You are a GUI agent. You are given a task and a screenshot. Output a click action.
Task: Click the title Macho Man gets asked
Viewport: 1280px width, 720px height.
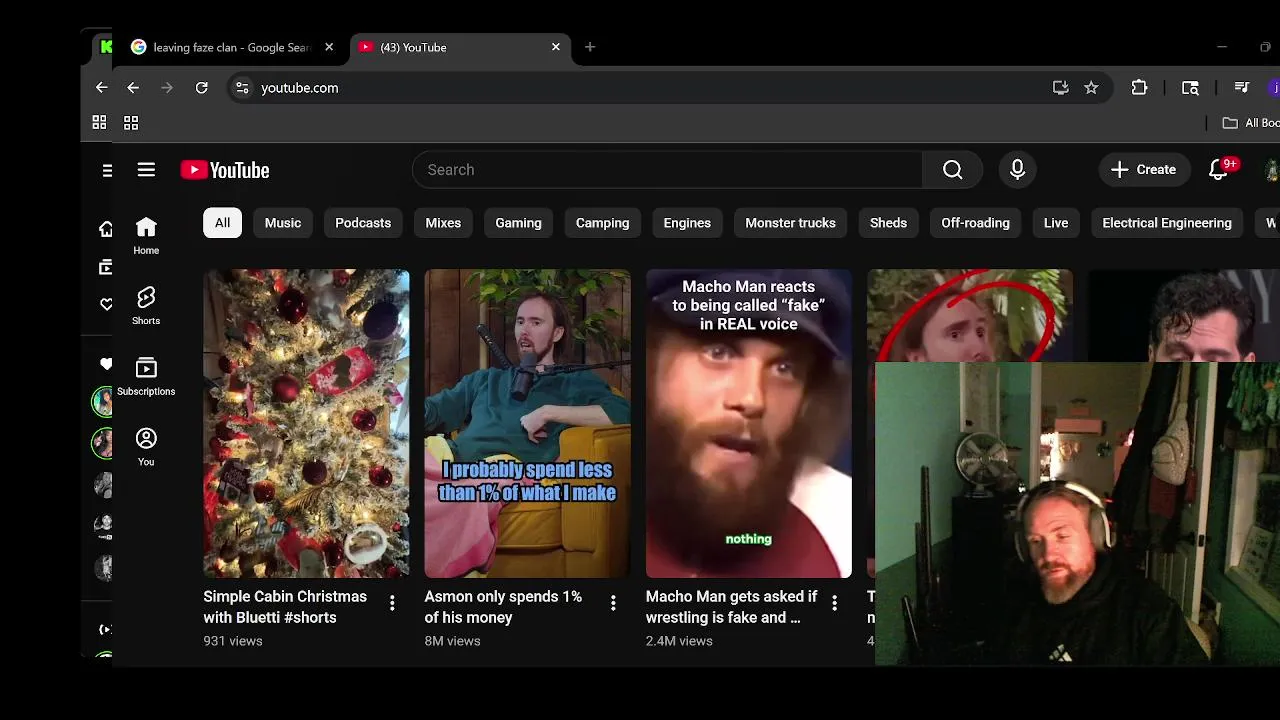coord(731,607)
